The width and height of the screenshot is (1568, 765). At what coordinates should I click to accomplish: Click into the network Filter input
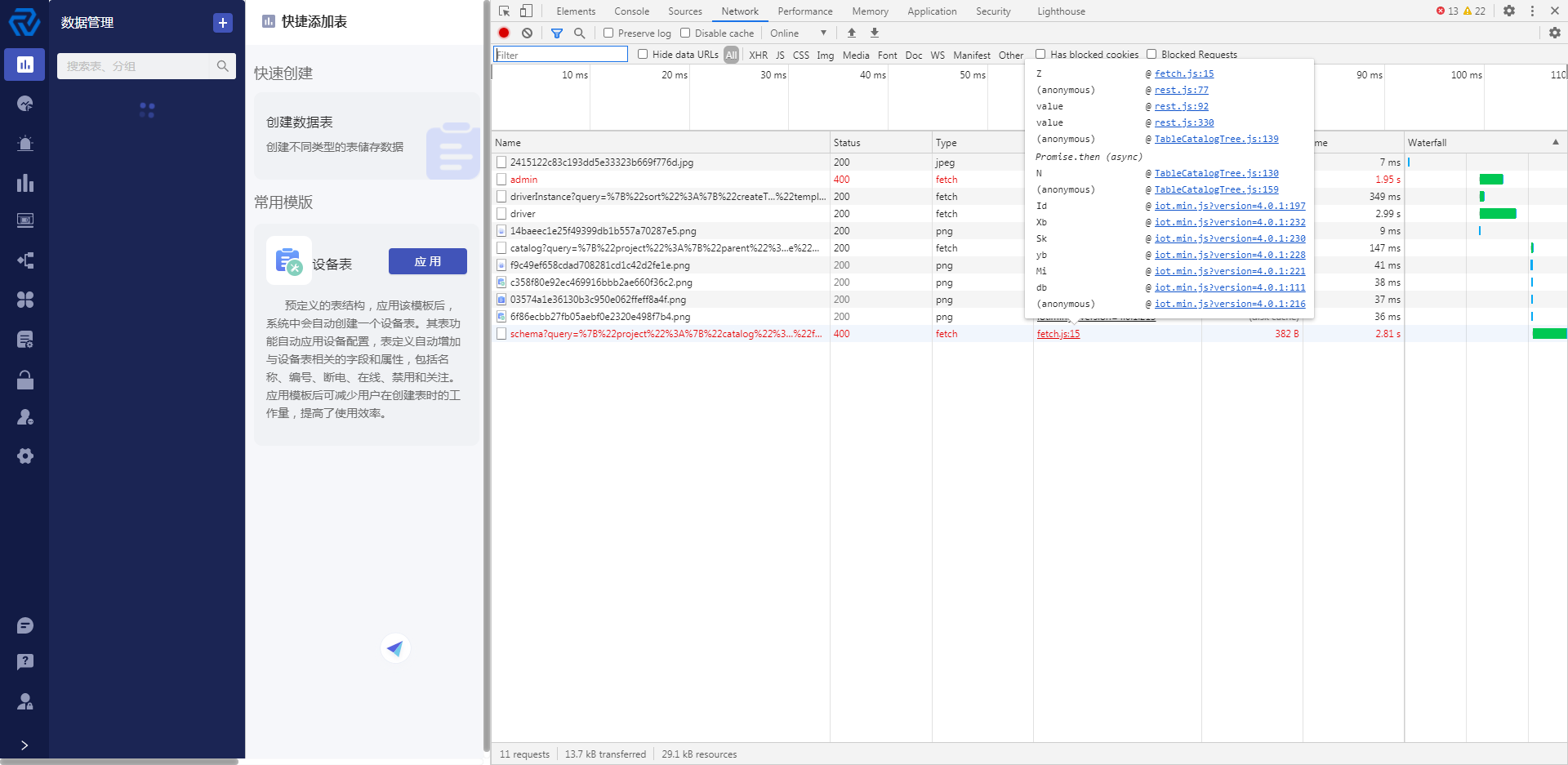(x=560, y=55)
